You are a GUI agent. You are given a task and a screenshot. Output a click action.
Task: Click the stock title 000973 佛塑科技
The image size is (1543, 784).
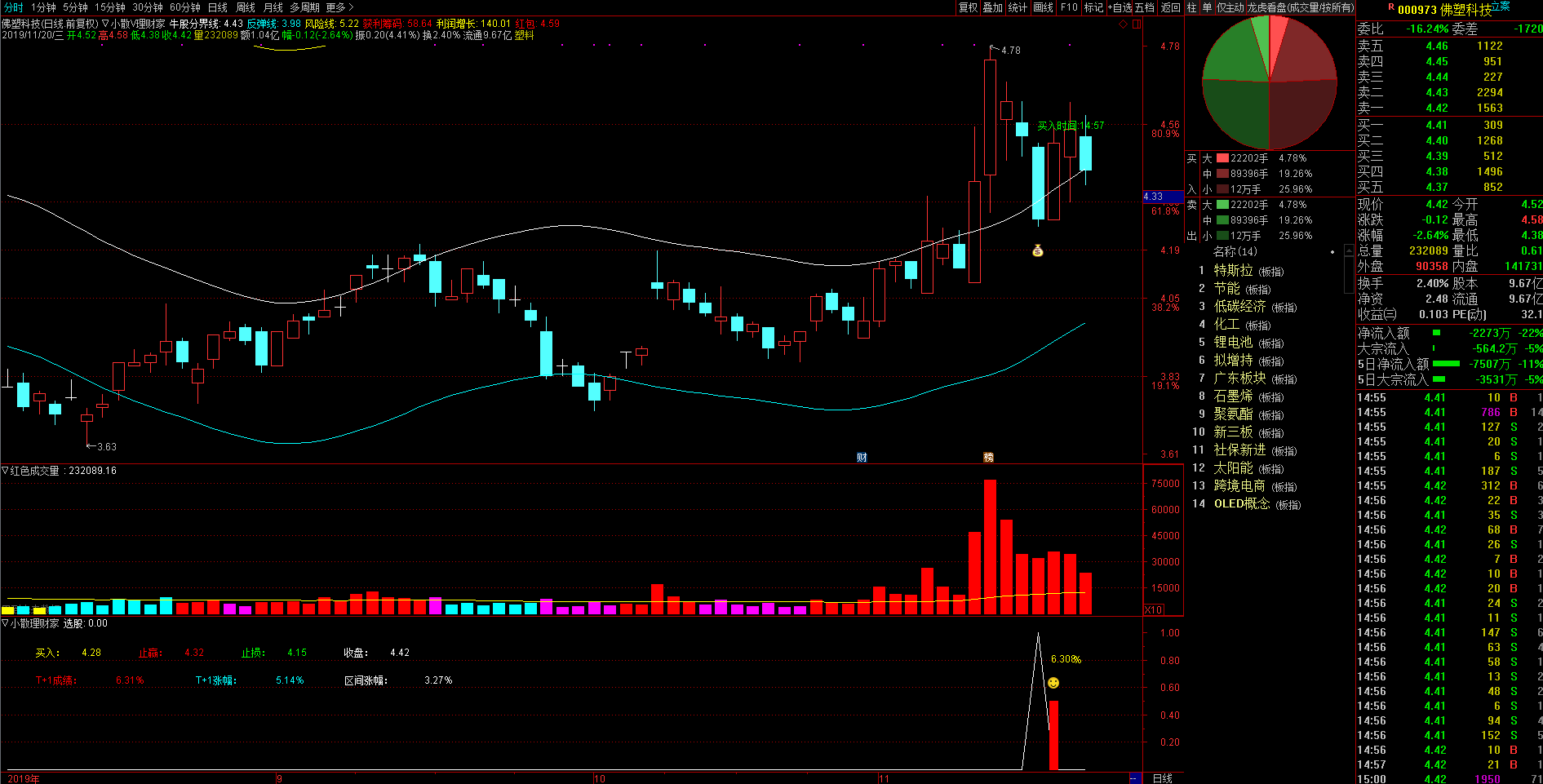pos(1444,9)
